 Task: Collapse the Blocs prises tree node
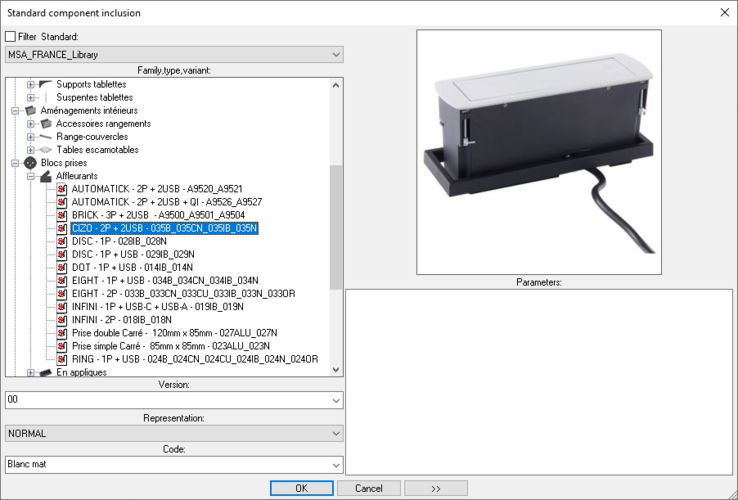(15, 163)
